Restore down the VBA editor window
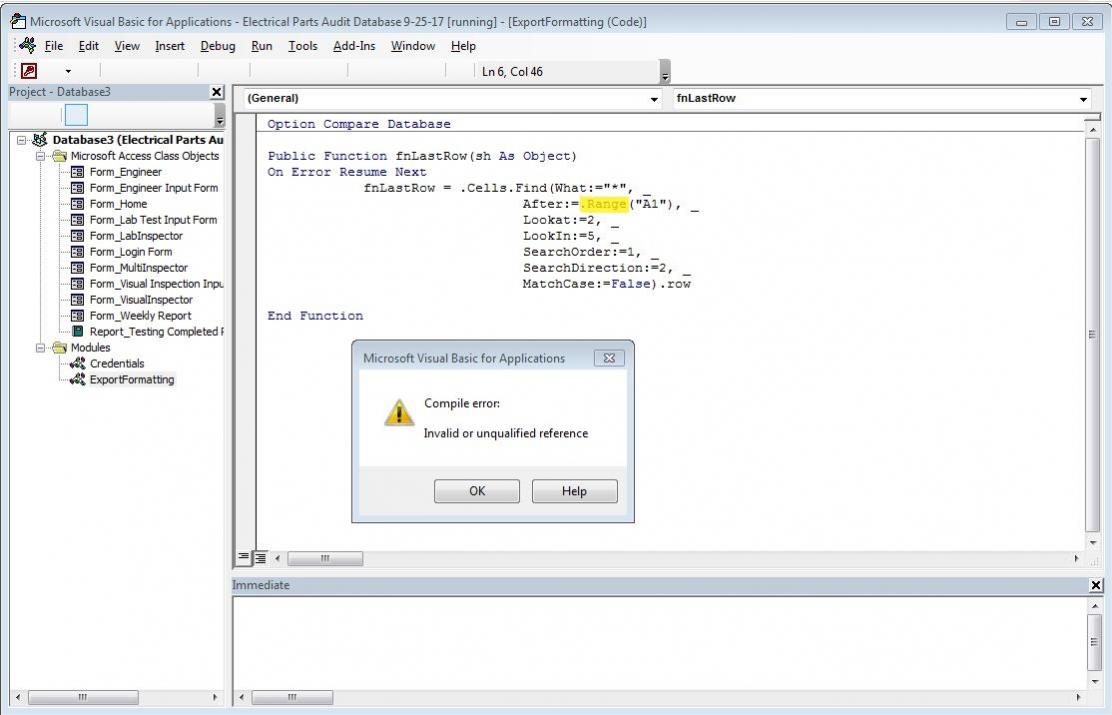1112x715 pixels. (x=1055, y=22)
